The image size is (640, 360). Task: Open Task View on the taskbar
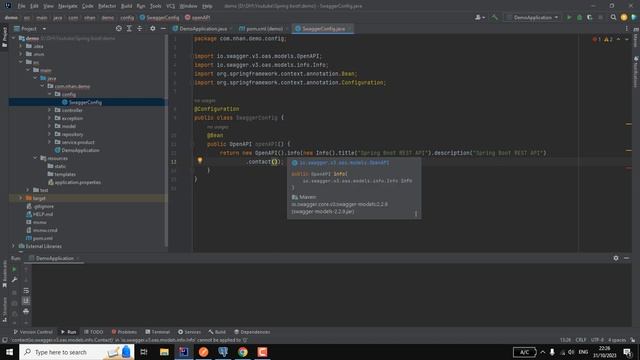click(144, 352)
